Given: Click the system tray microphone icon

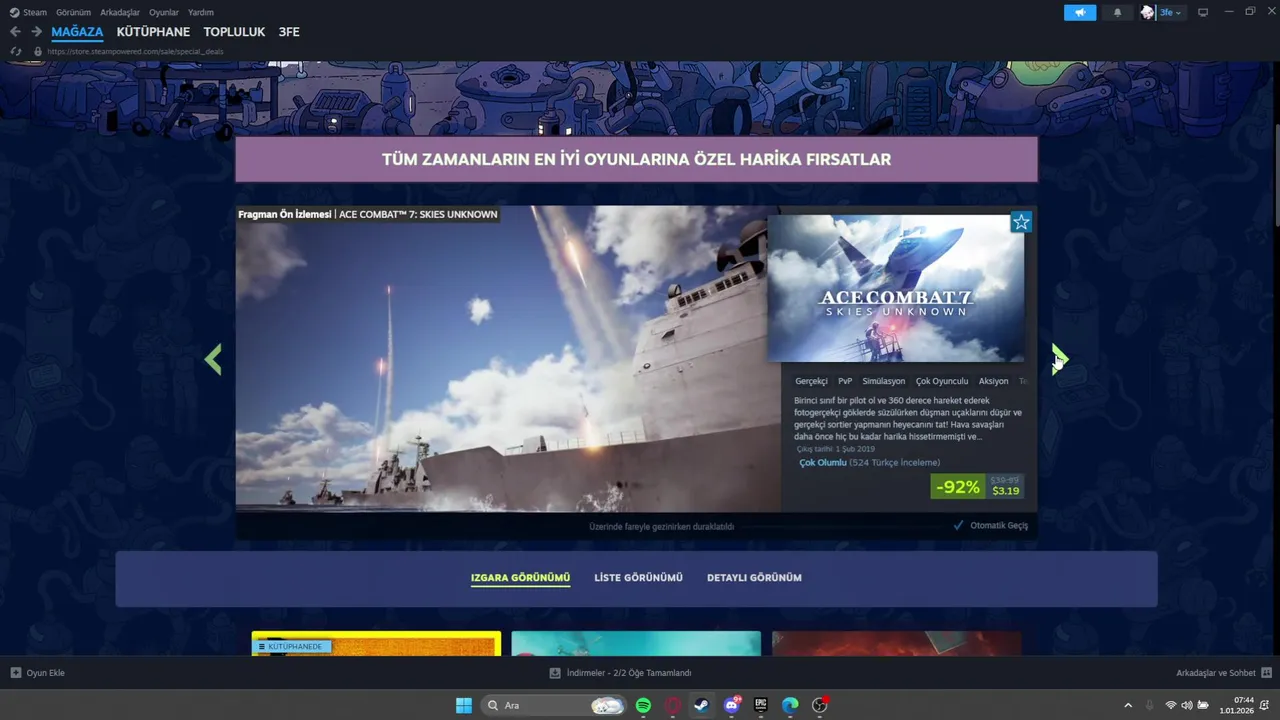Looking at the screenshot, I should 1149,705.
